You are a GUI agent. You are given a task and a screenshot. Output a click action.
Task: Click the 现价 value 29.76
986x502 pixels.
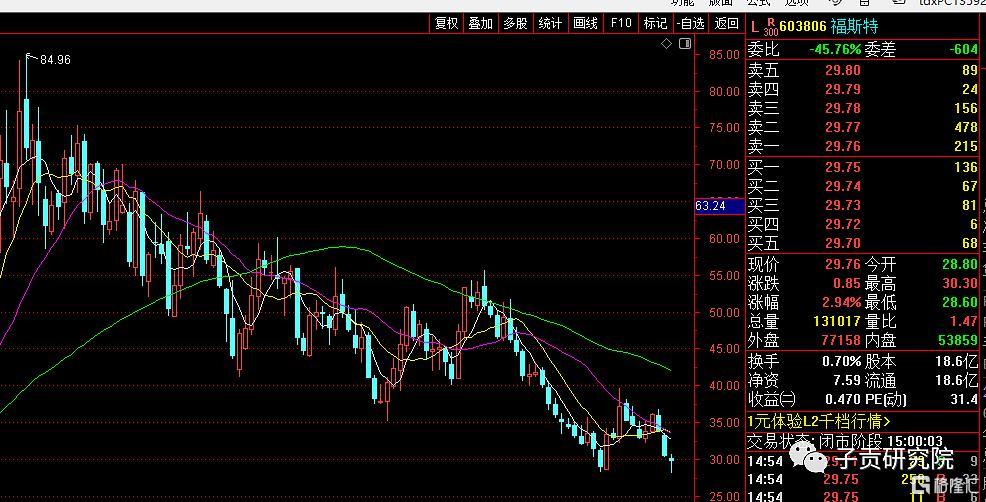point(843,264)
